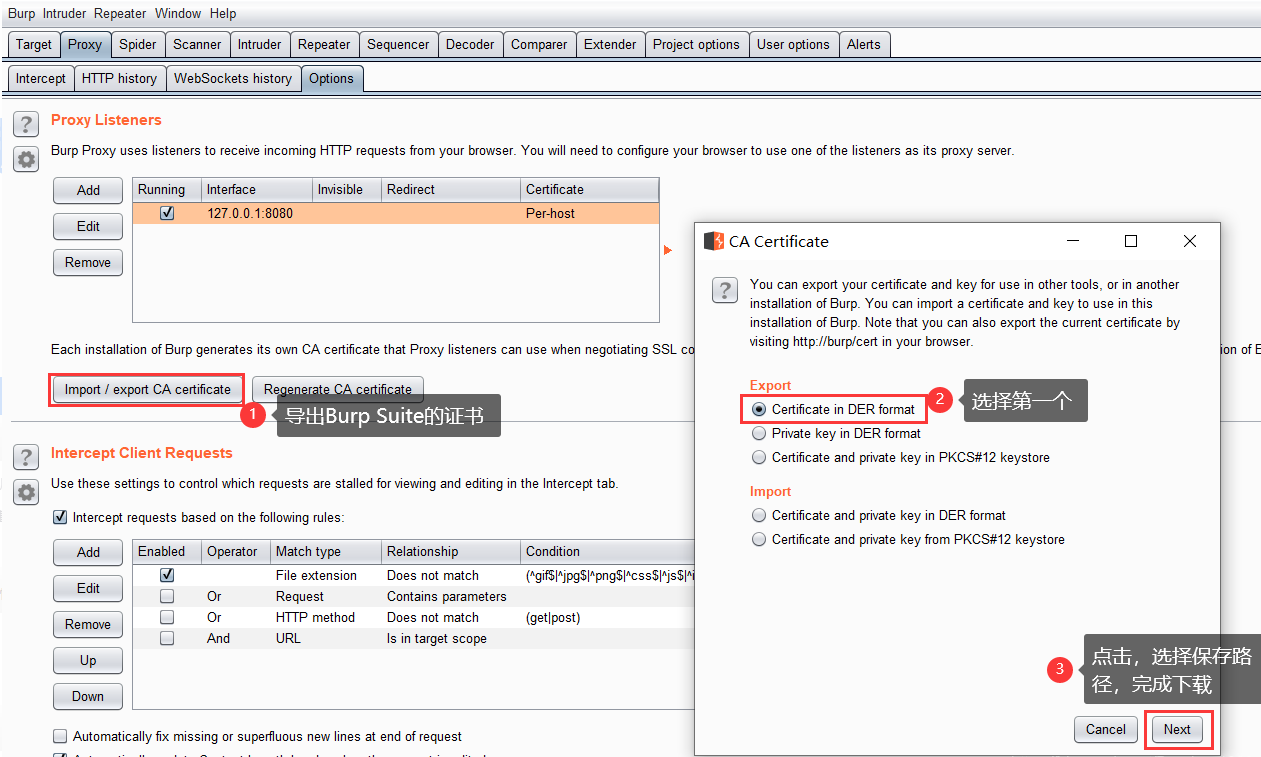Screen dimensions: 1261x757
Task: Click the help icon in CA Certificate dialog
Action: [x=724, y=290]
